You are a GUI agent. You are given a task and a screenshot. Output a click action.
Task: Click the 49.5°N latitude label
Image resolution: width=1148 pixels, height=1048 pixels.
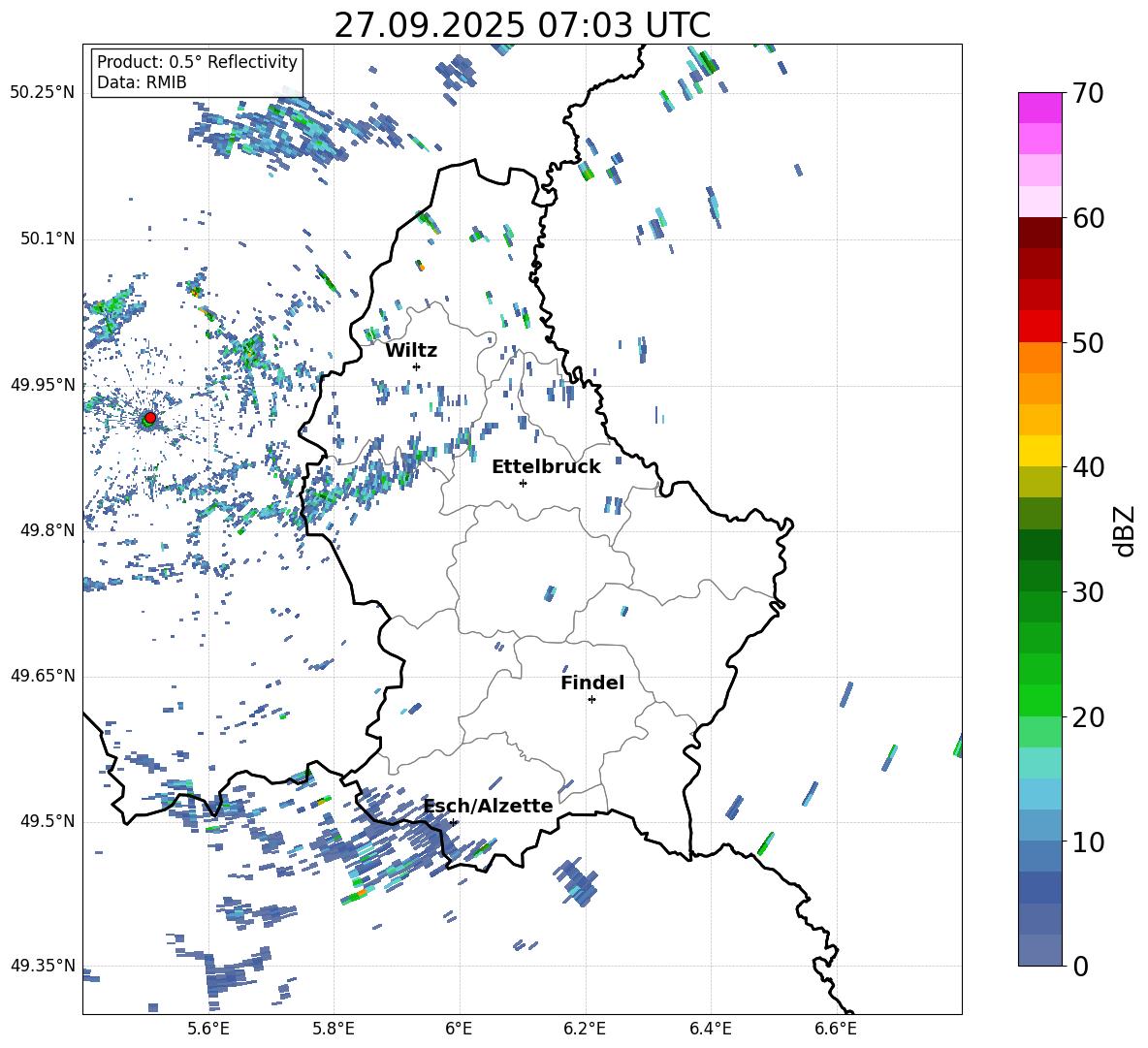click(47, 821)
